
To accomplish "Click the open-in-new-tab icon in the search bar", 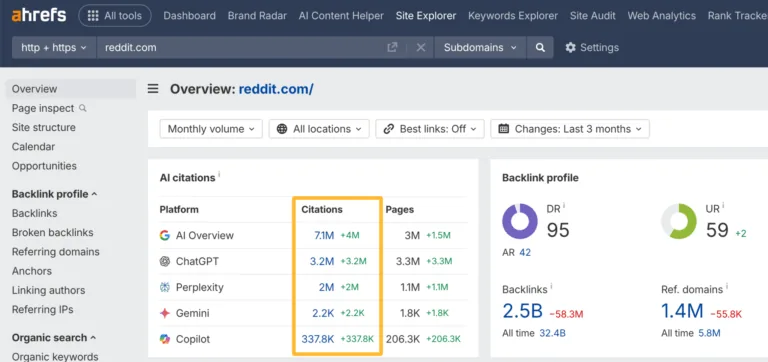I will [392, 48].
